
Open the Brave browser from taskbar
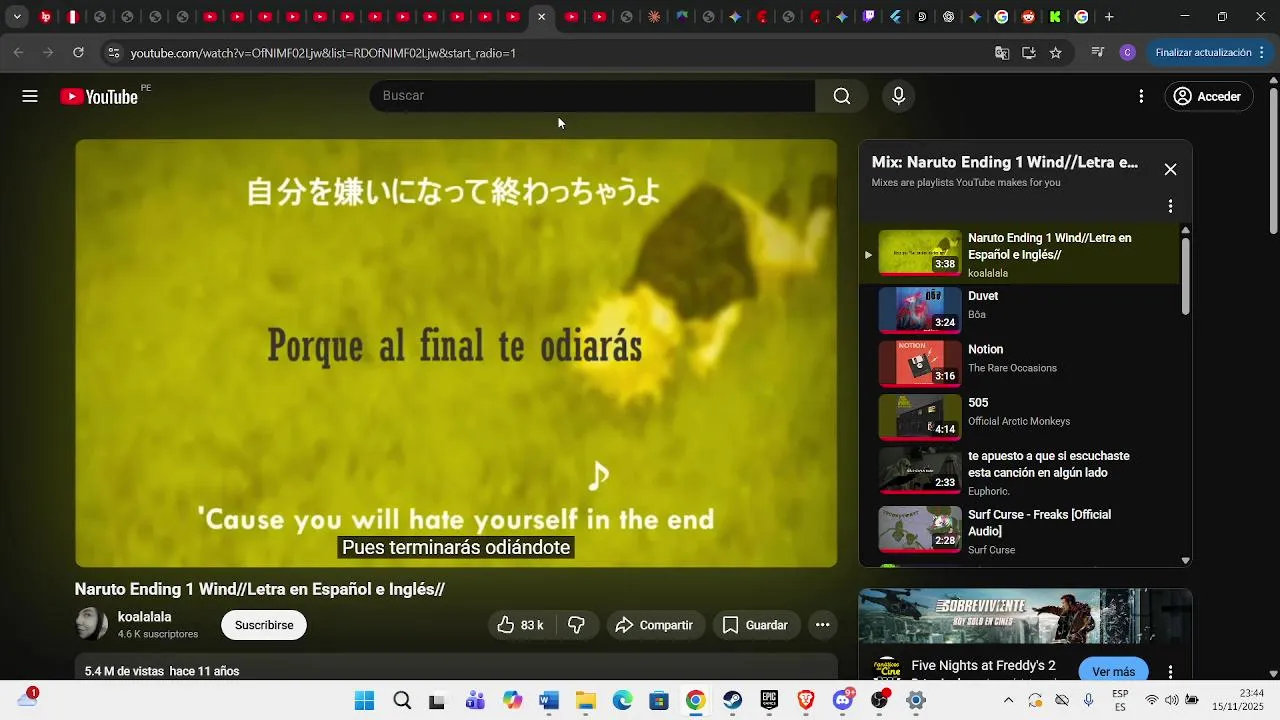click(x=806, y=701)
